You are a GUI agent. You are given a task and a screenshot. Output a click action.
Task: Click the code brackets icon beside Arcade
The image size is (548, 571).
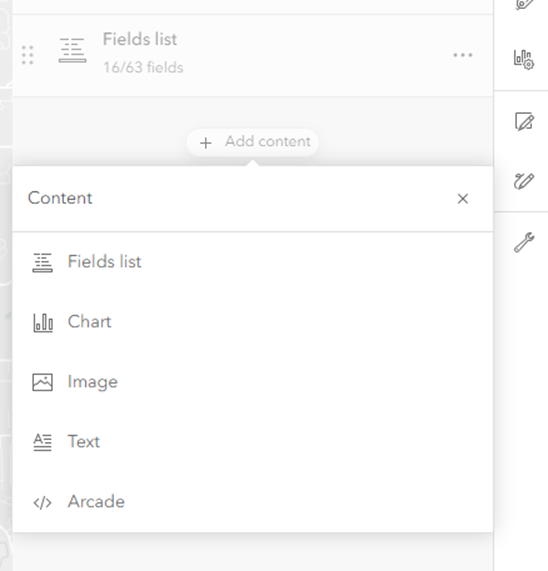coord(43,503)
